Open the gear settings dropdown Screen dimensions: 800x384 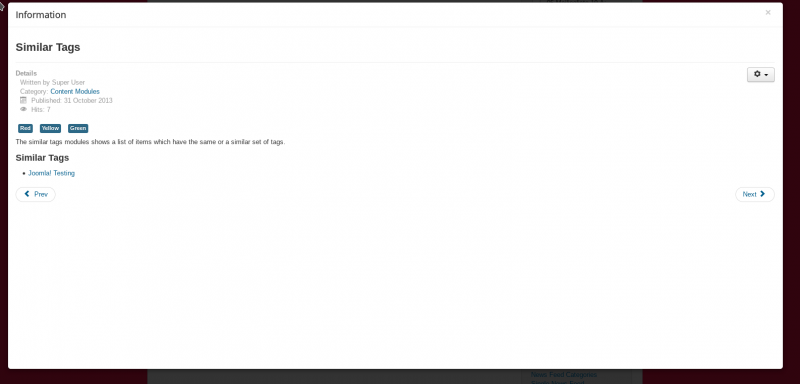click(x=760, y=74)
